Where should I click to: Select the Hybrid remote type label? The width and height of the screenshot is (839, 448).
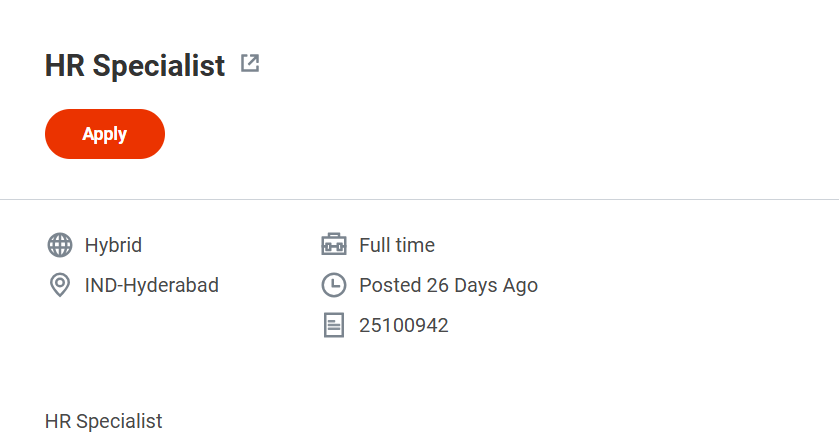[x=113, y=245]
